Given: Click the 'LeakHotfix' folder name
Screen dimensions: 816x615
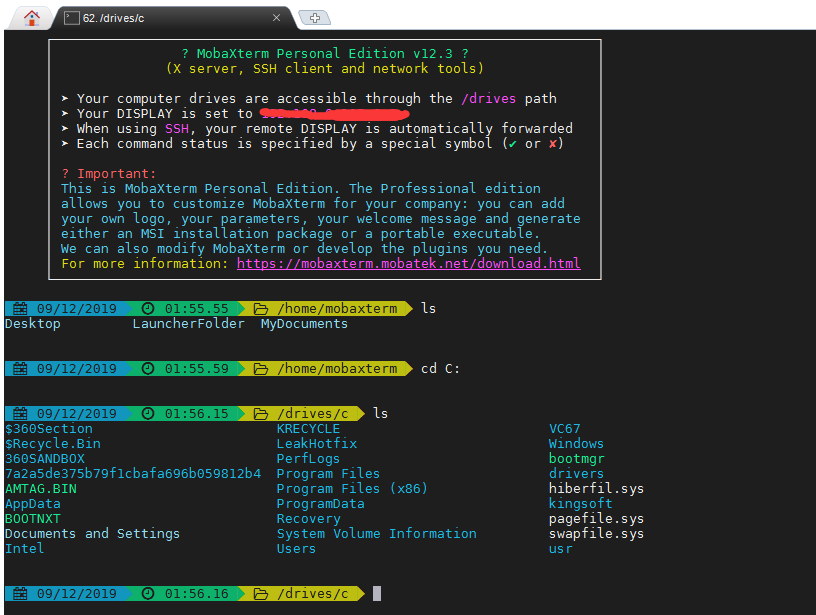Looking at the screenshot, I should 316,444.
